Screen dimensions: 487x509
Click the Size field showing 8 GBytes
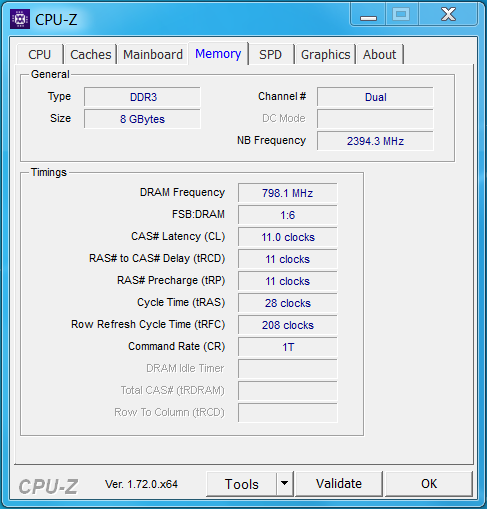pyautogui.click(x=142, y=119)
